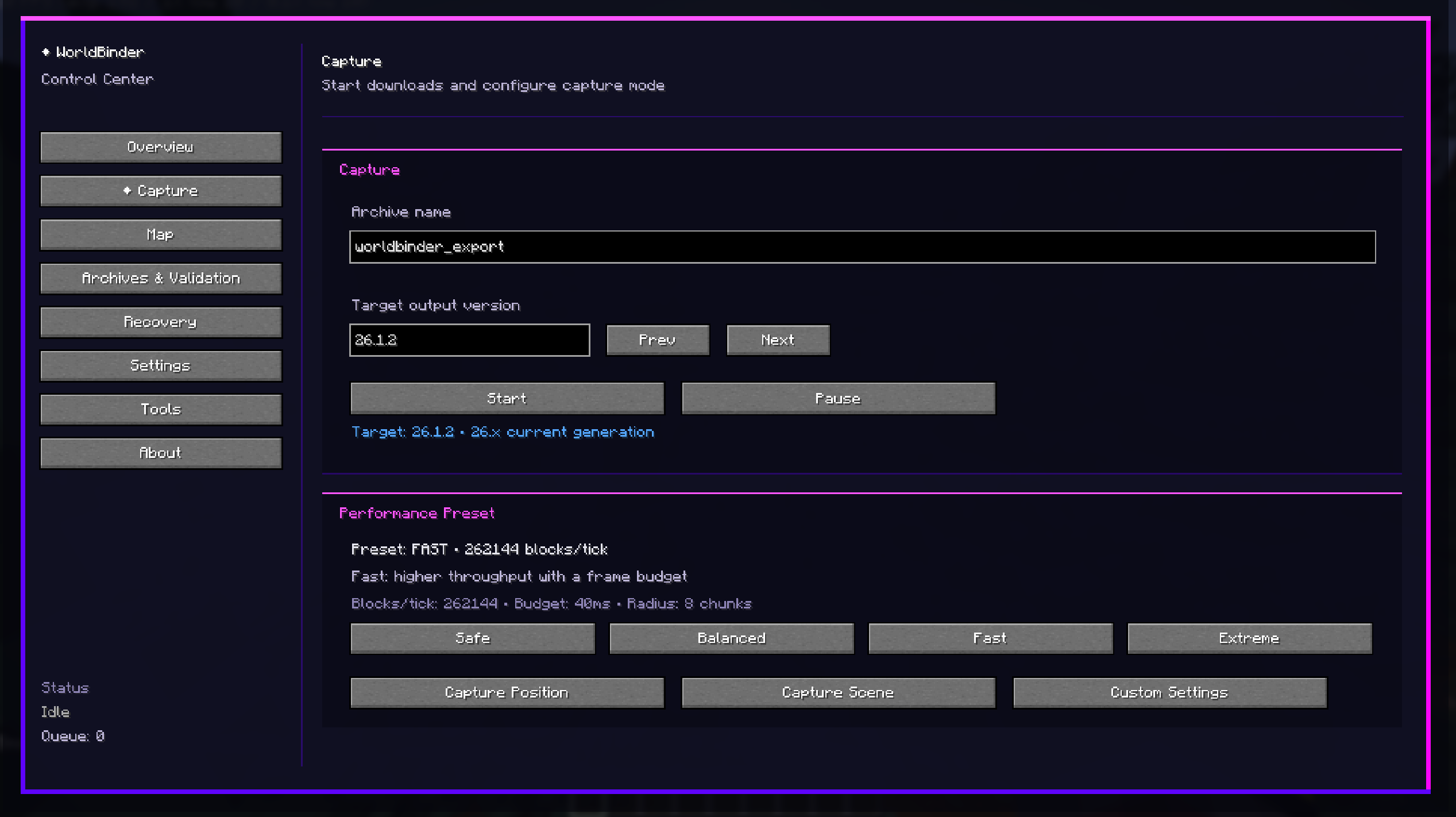Image resolution: width=1456 pixels, height=817 pixels.
Task: Click Capture Scene button
Action: click(x=838, y=692)
